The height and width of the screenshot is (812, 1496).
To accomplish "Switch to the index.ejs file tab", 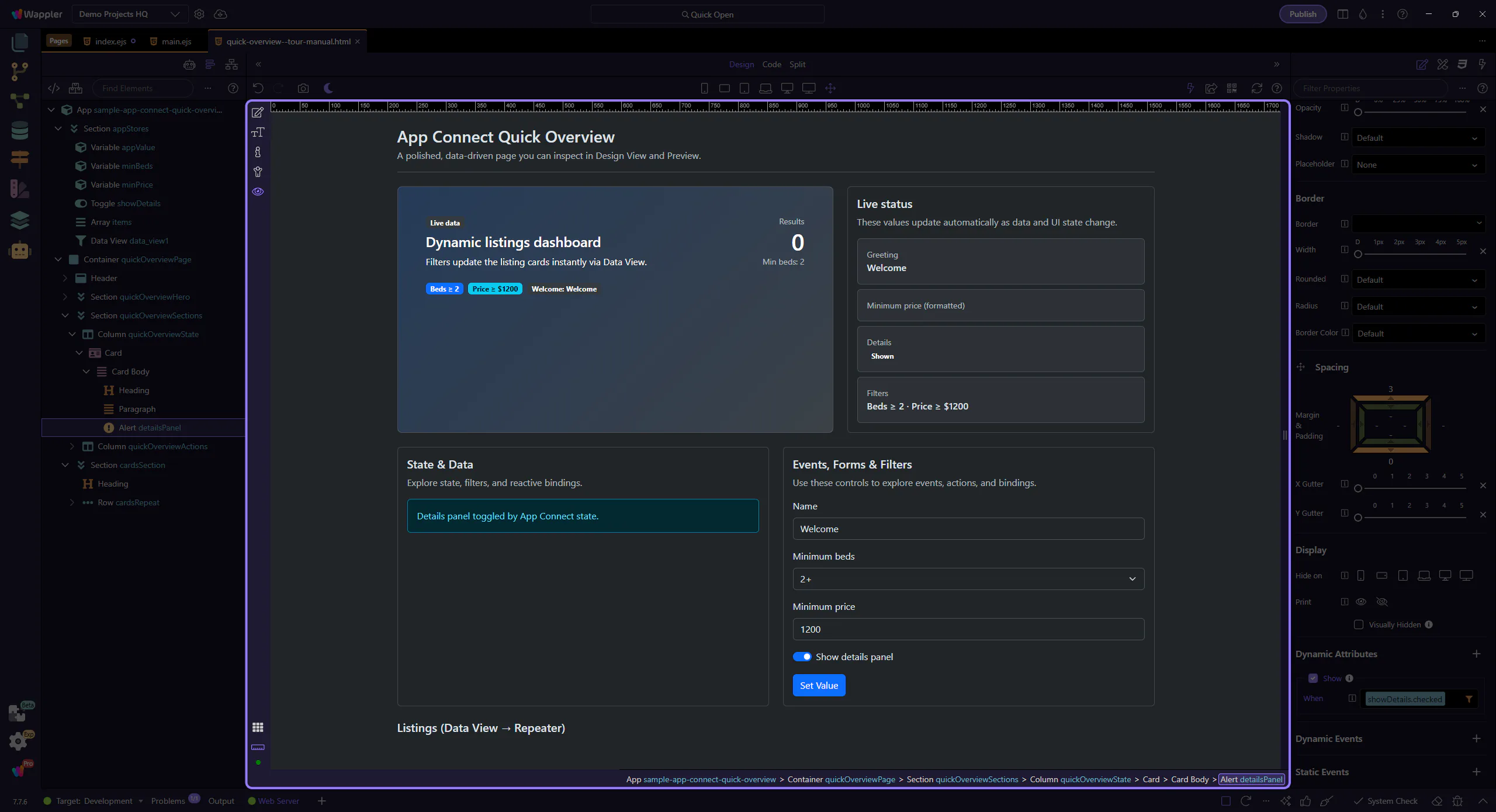I will 110,41.
